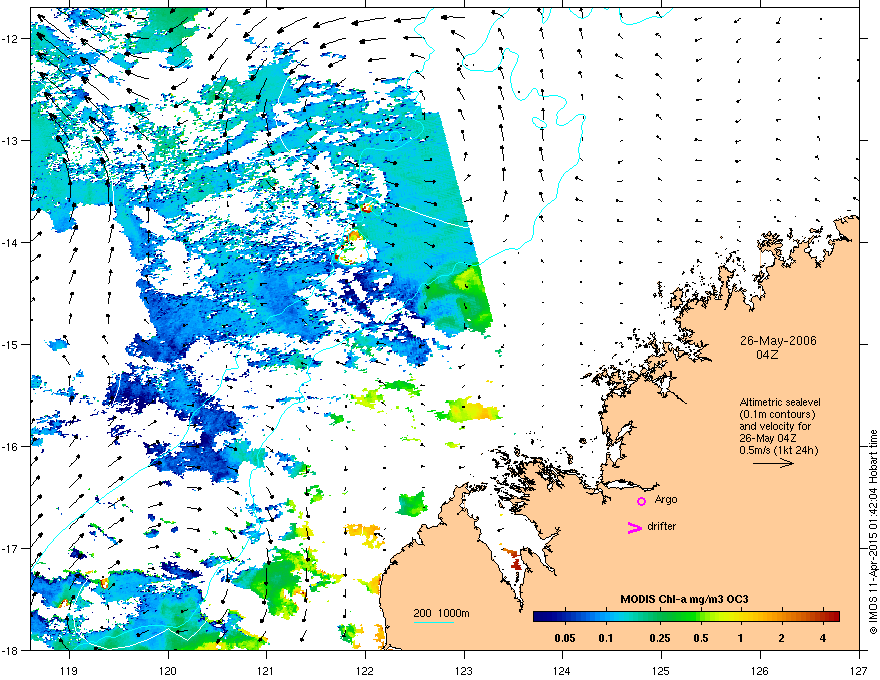Click the longitude label 125
Screen dimensions: 880x680
click(662, 670)
